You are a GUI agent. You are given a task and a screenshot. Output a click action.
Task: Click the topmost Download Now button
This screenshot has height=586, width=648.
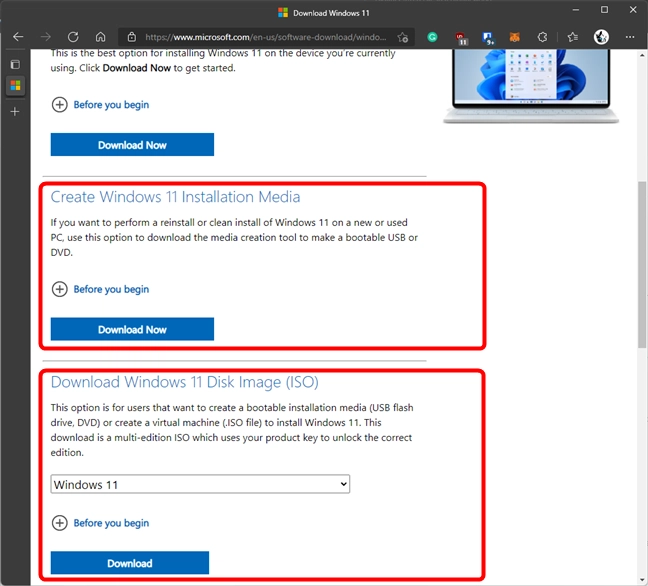point(132,145)
